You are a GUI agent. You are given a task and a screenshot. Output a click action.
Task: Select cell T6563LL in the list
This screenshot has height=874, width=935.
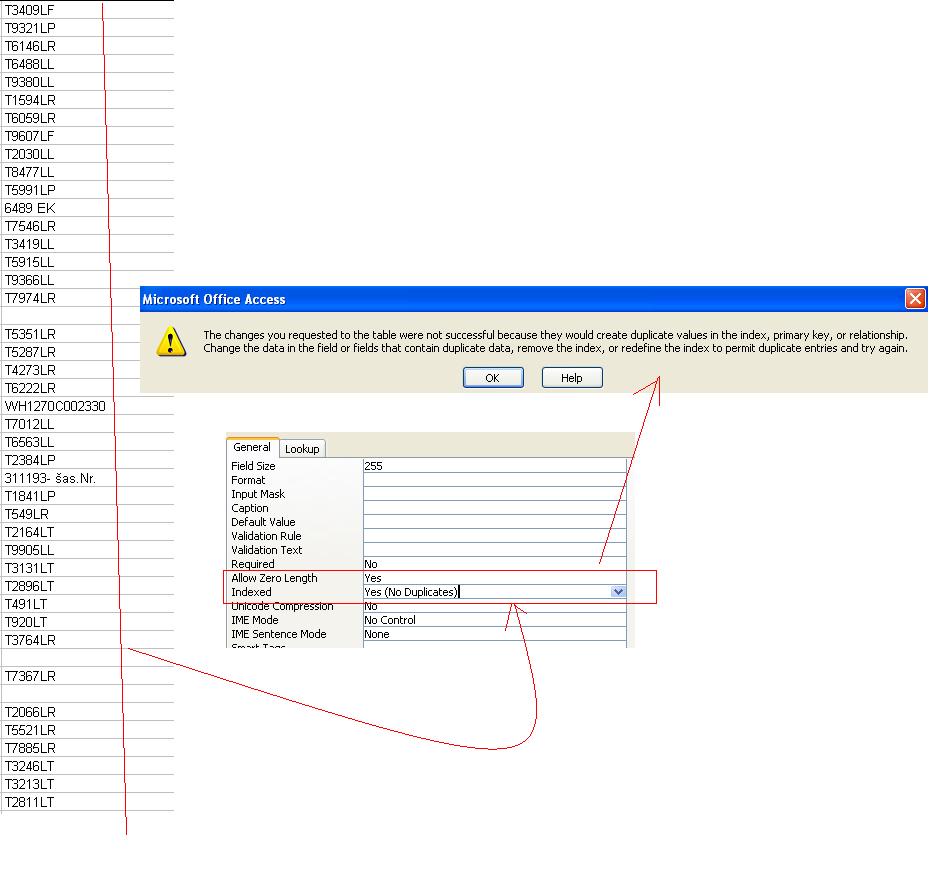tap(88, 442)
